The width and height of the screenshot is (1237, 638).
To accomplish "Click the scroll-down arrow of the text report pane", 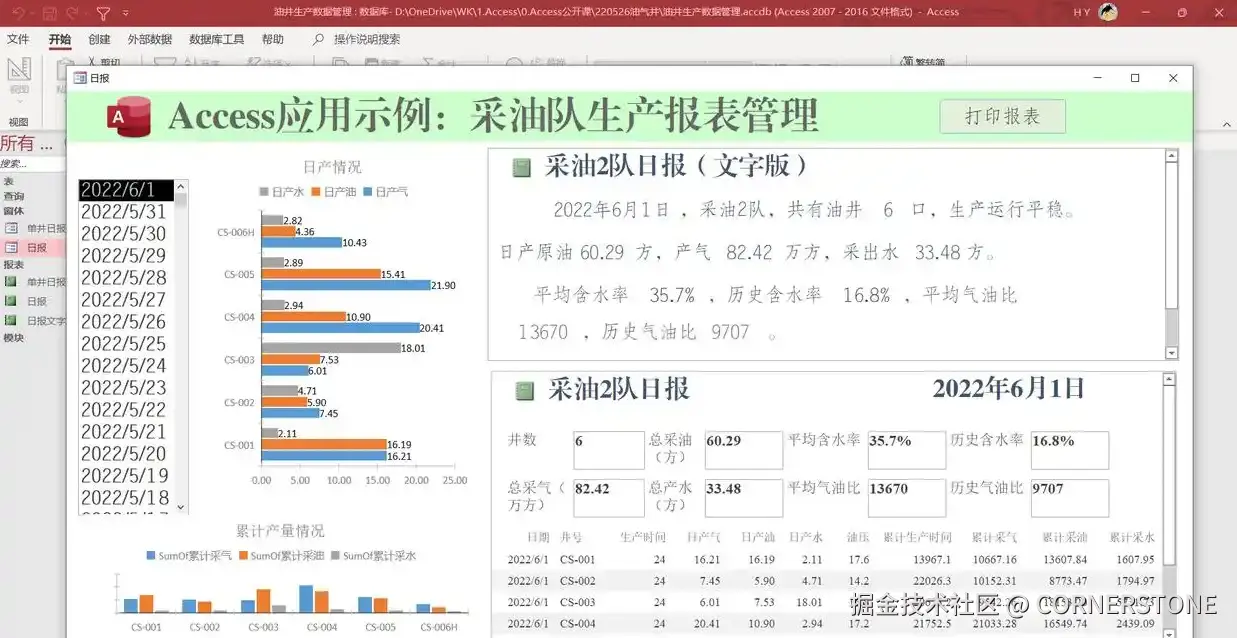I will point(1172,353).
